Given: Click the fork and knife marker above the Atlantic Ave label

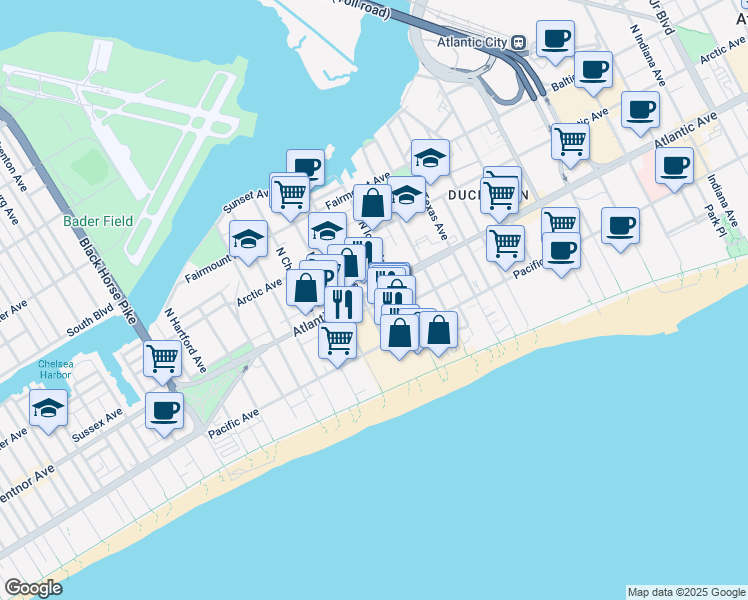Looking at the screenshot, I should [x=343, y=305].
